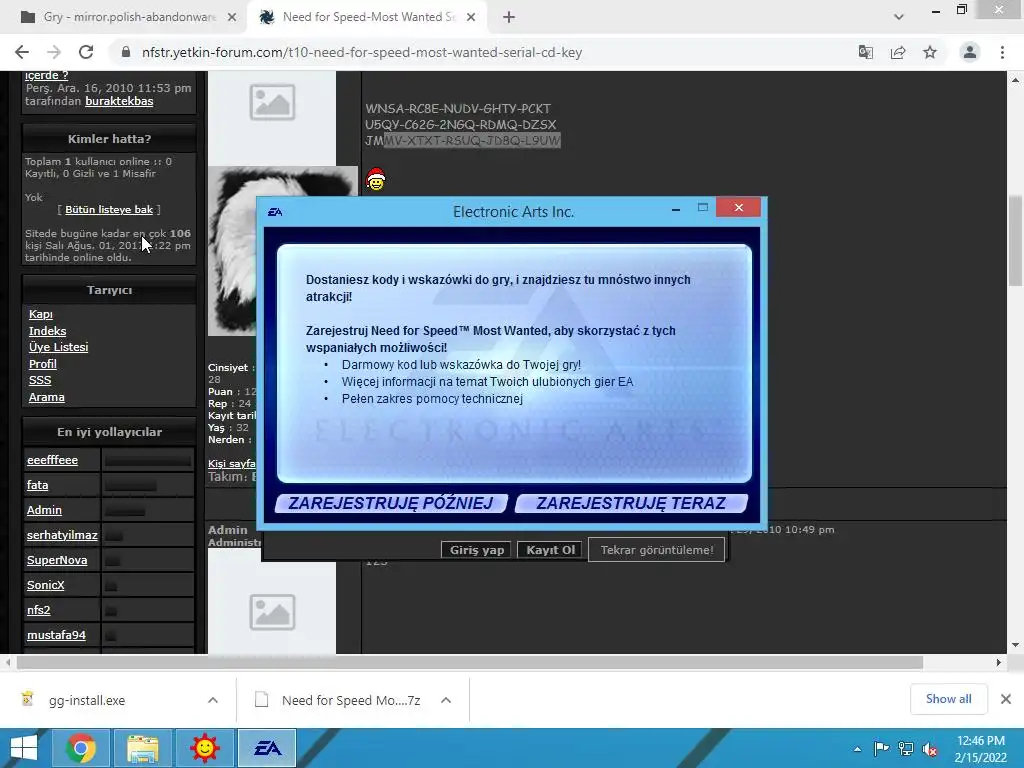Open the Indeks navigation link
The width and height of the screenshot is (1024, 768).
point(47,331)
